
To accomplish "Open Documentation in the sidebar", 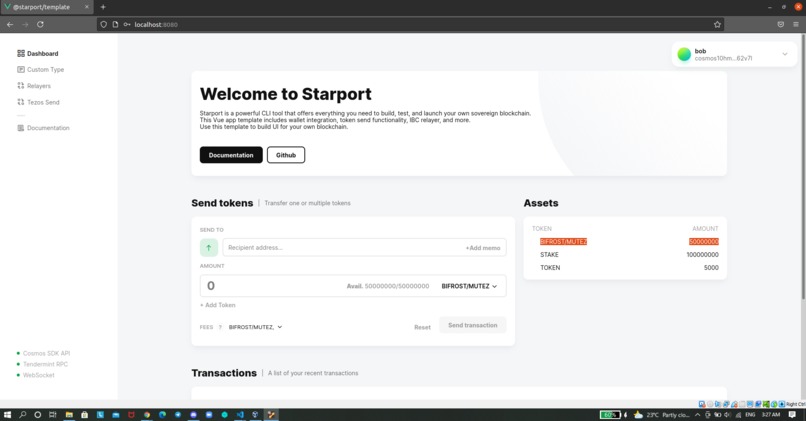I will (43, 128).
